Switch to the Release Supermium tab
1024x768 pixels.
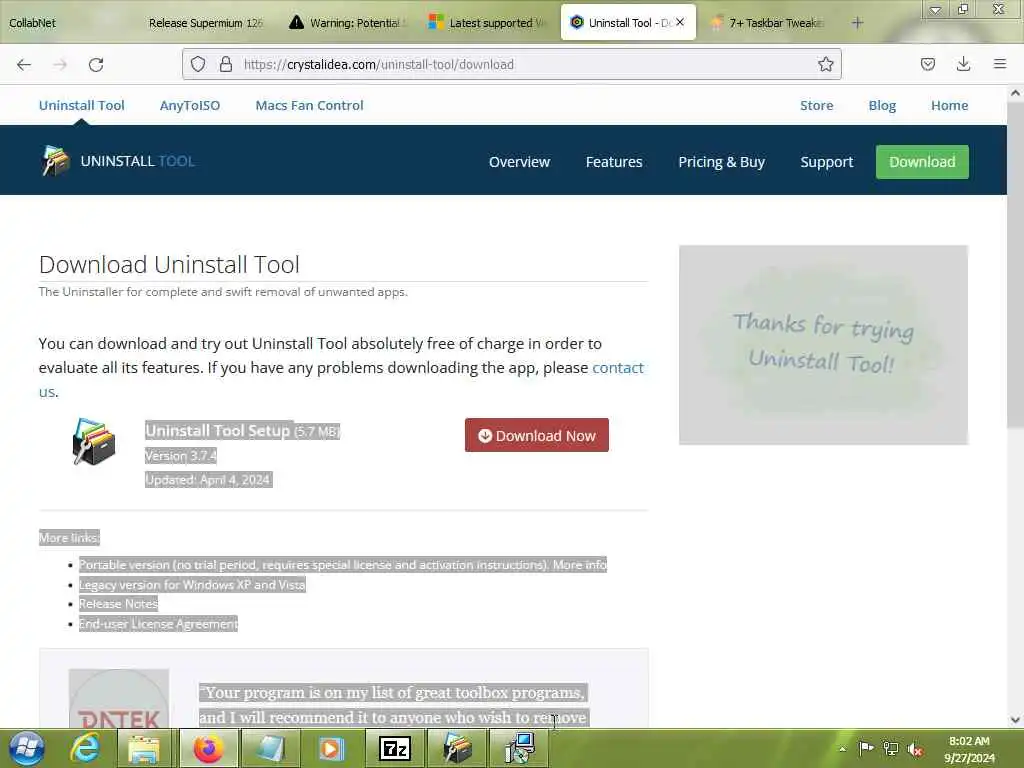click(205, 23)
